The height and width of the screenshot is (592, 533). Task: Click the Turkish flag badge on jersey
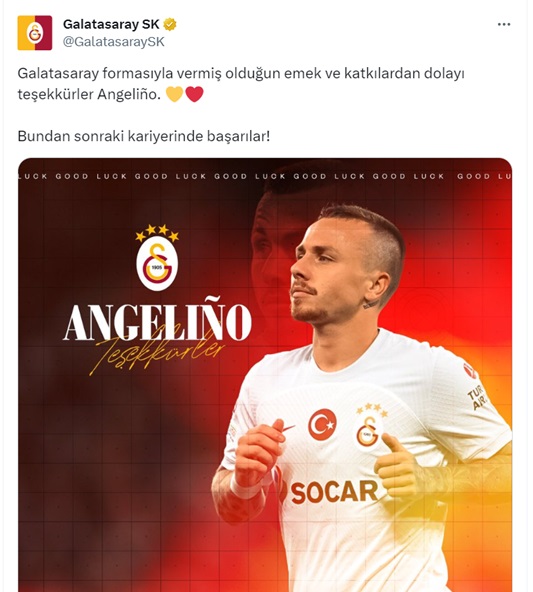coord(322,424)
